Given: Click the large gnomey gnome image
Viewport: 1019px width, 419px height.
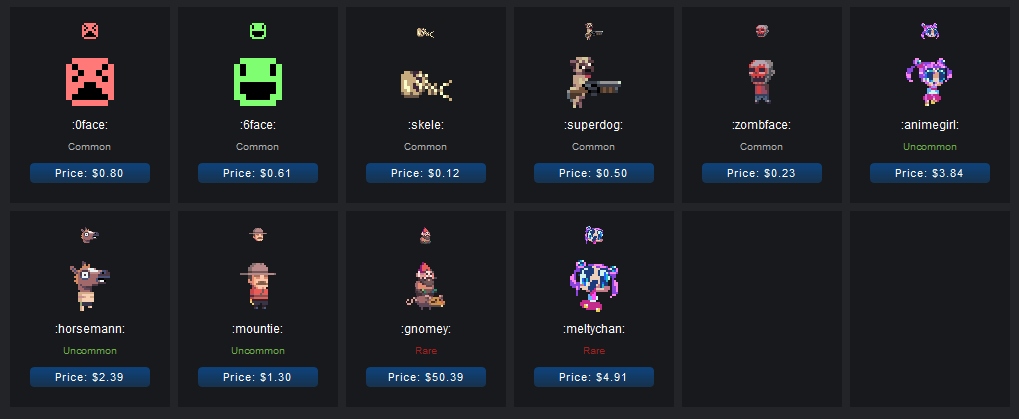Looking at the screenshot, I should click(x=426, y=285).
